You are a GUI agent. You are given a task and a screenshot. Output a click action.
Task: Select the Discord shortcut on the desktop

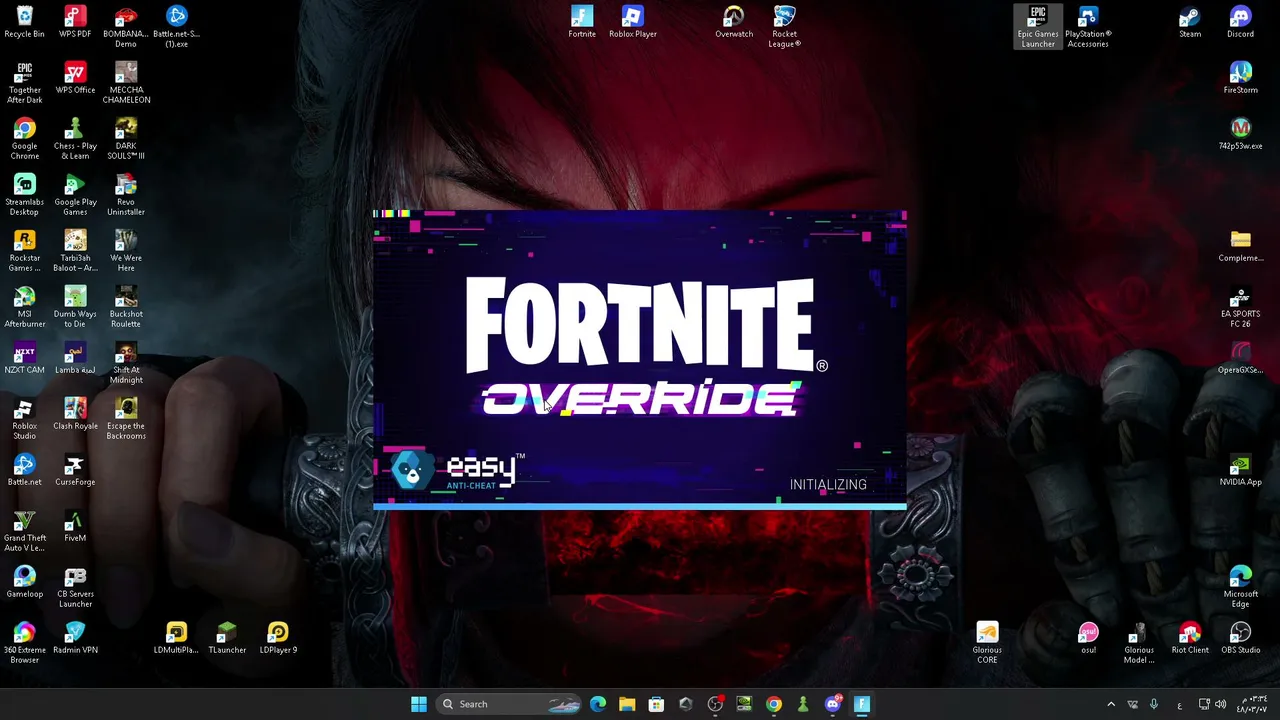[1240, 22]
